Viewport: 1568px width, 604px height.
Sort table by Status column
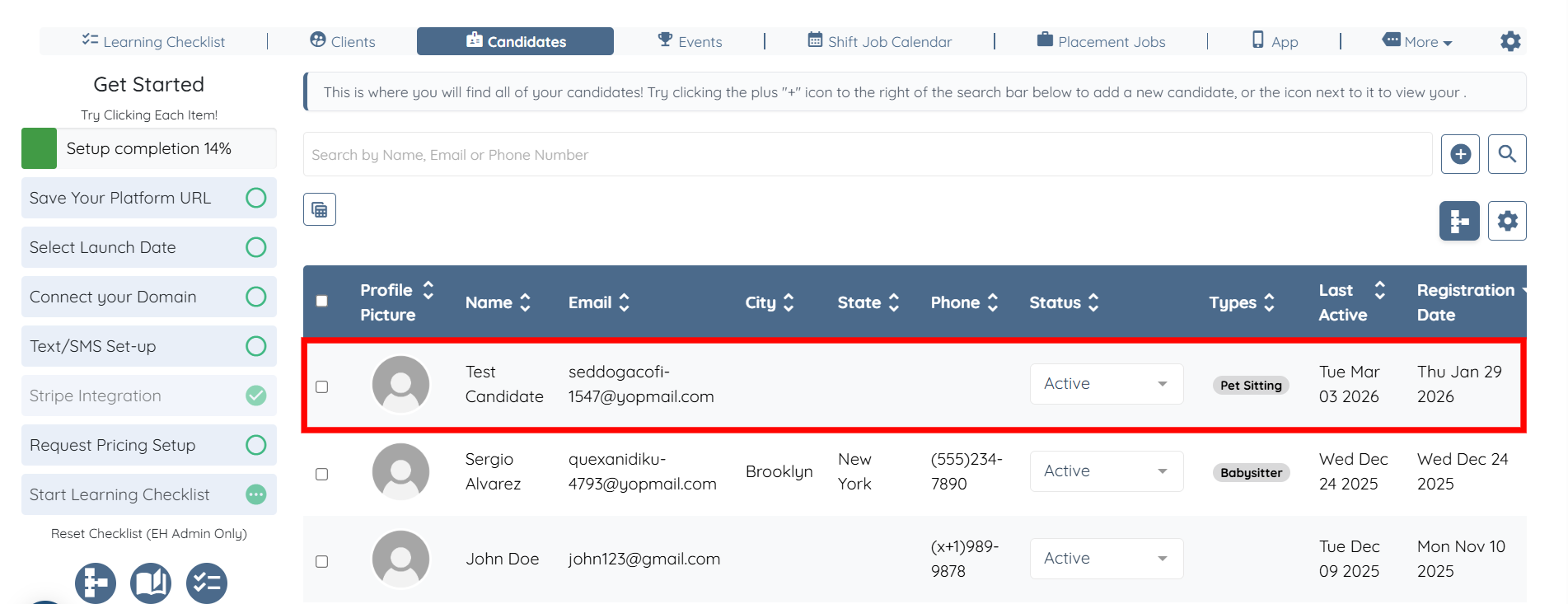pos(1093,302)
